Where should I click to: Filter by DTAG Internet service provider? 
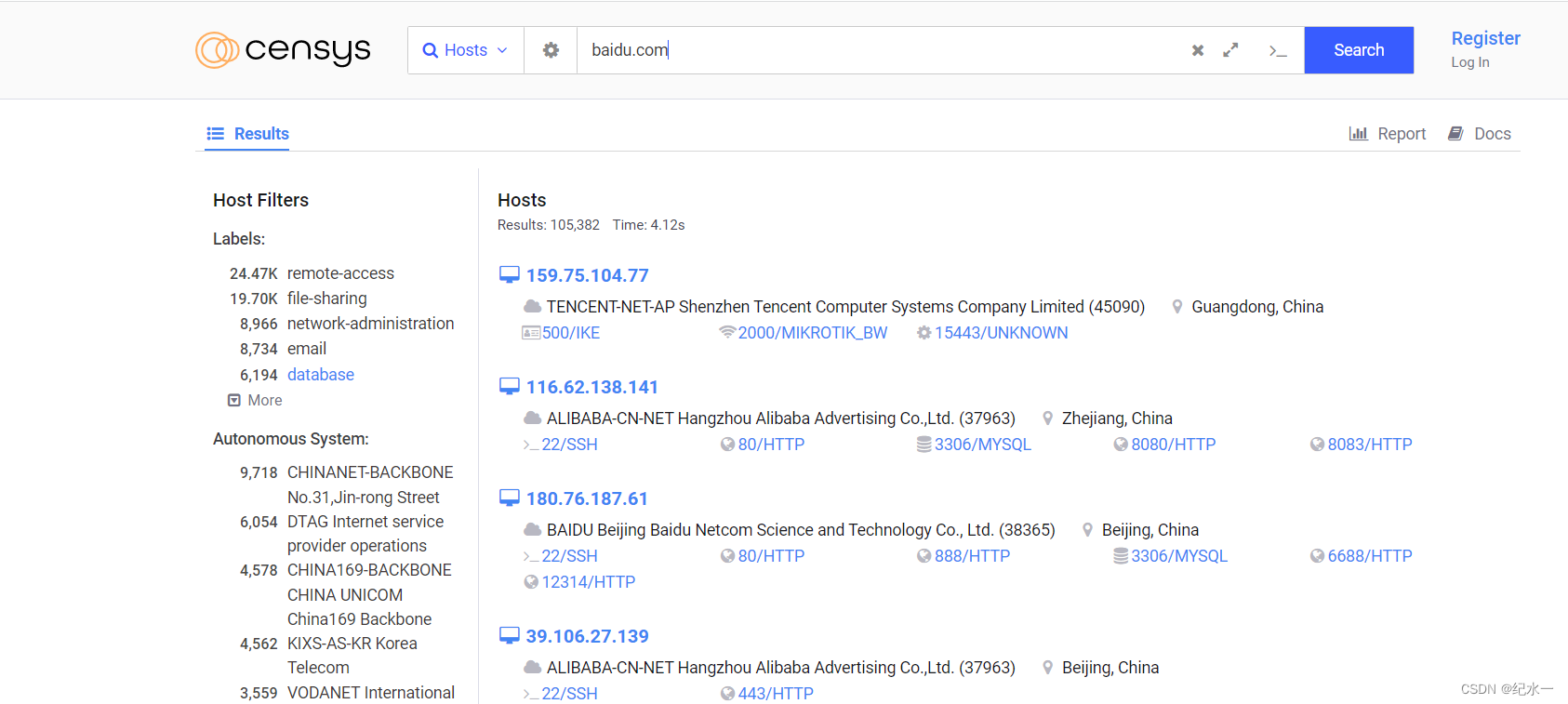pyautogui.click(x=365, y=534)
